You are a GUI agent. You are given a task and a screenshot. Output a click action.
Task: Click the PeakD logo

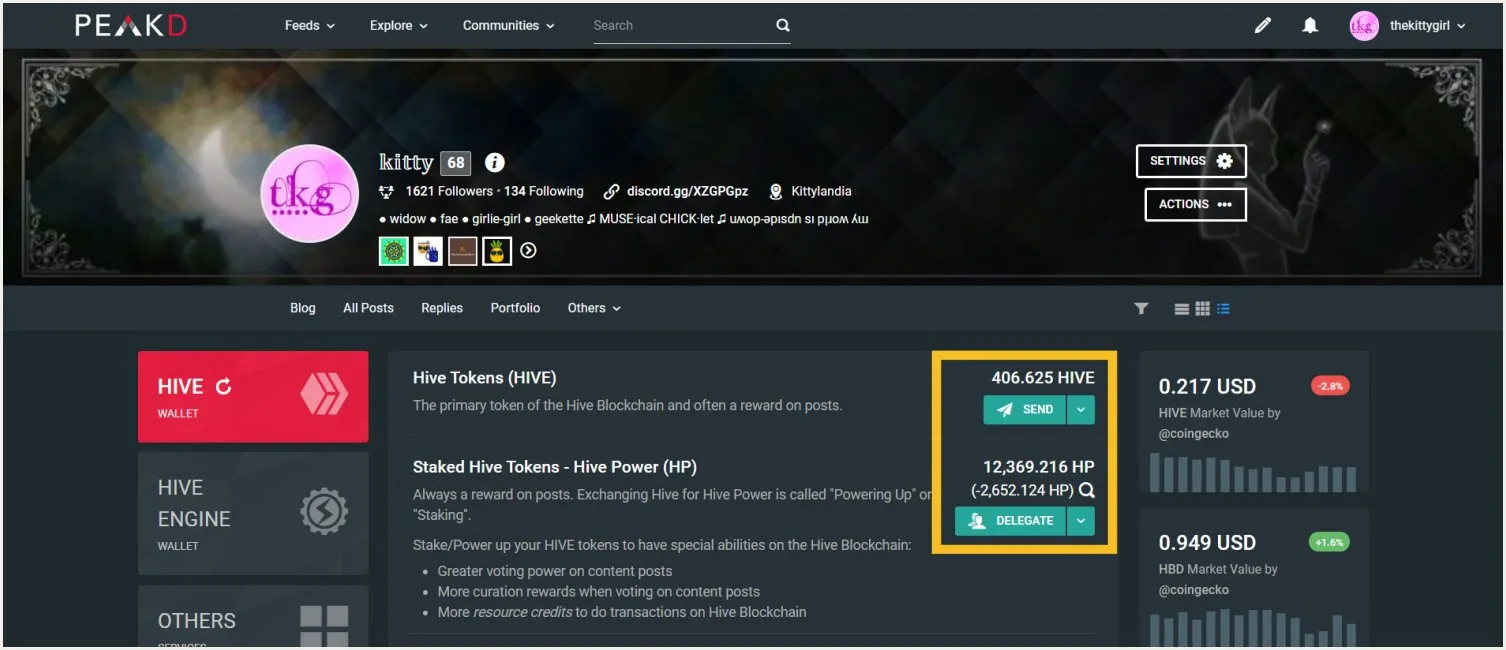[130, 25]
